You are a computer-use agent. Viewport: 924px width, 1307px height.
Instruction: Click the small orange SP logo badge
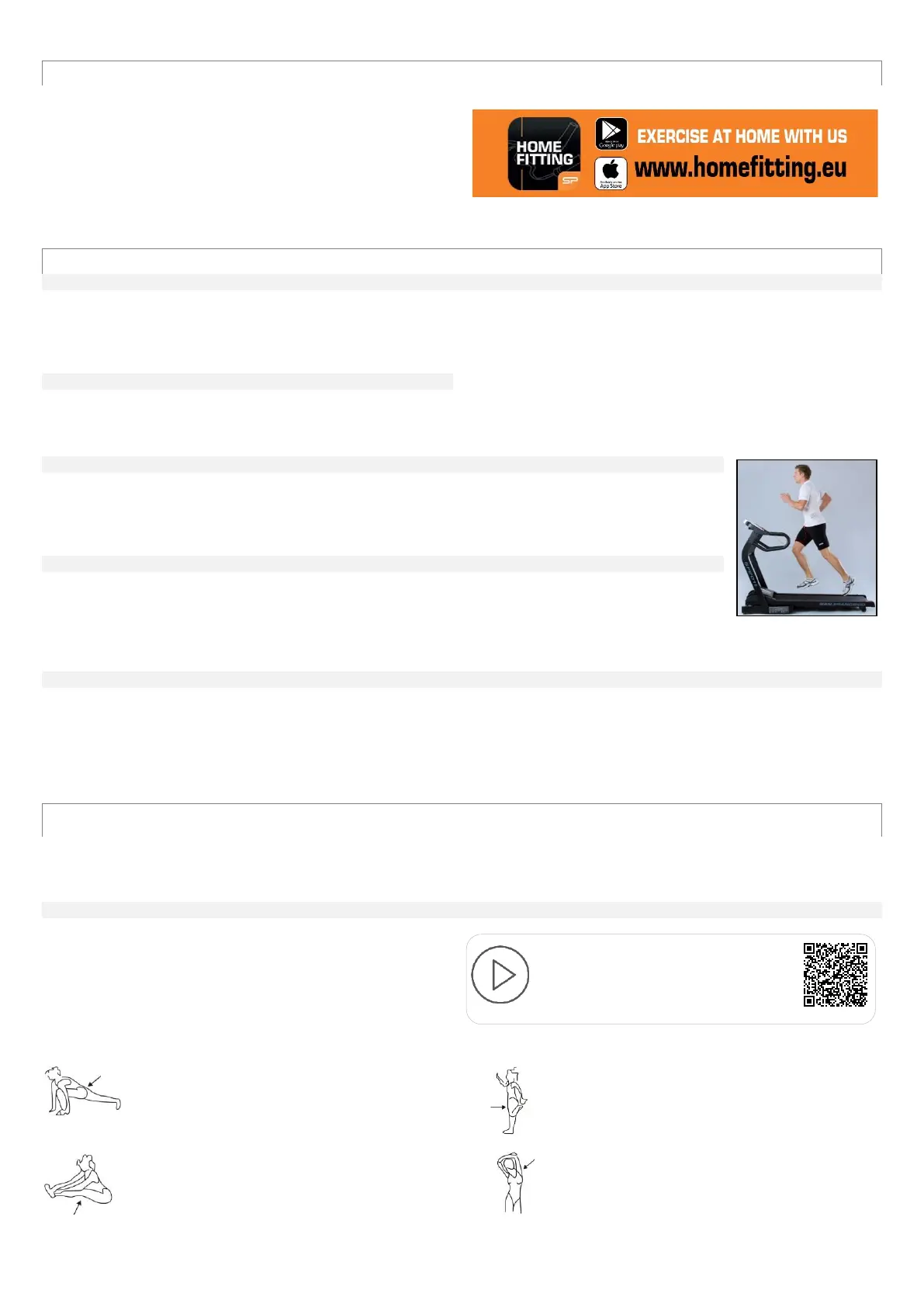click(x=570, y=181)
